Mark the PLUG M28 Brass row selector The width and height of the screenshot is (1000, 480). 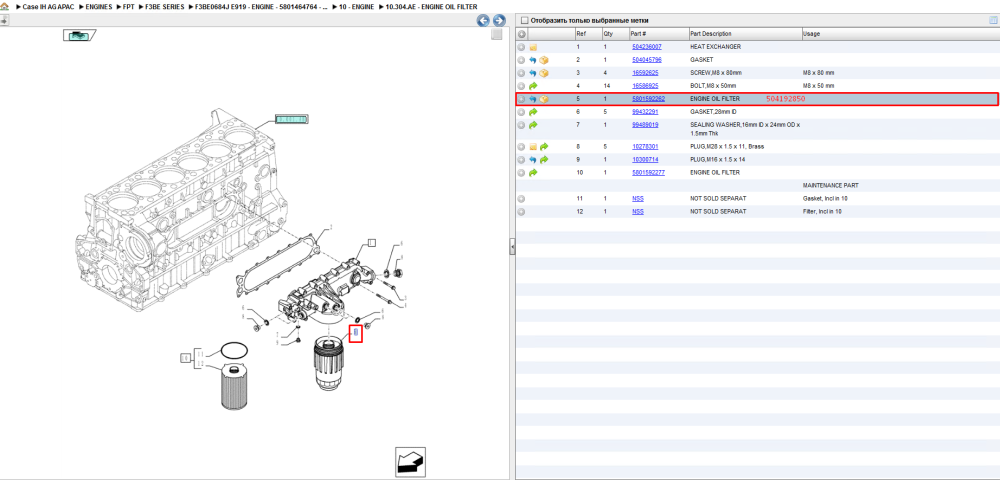522,147
